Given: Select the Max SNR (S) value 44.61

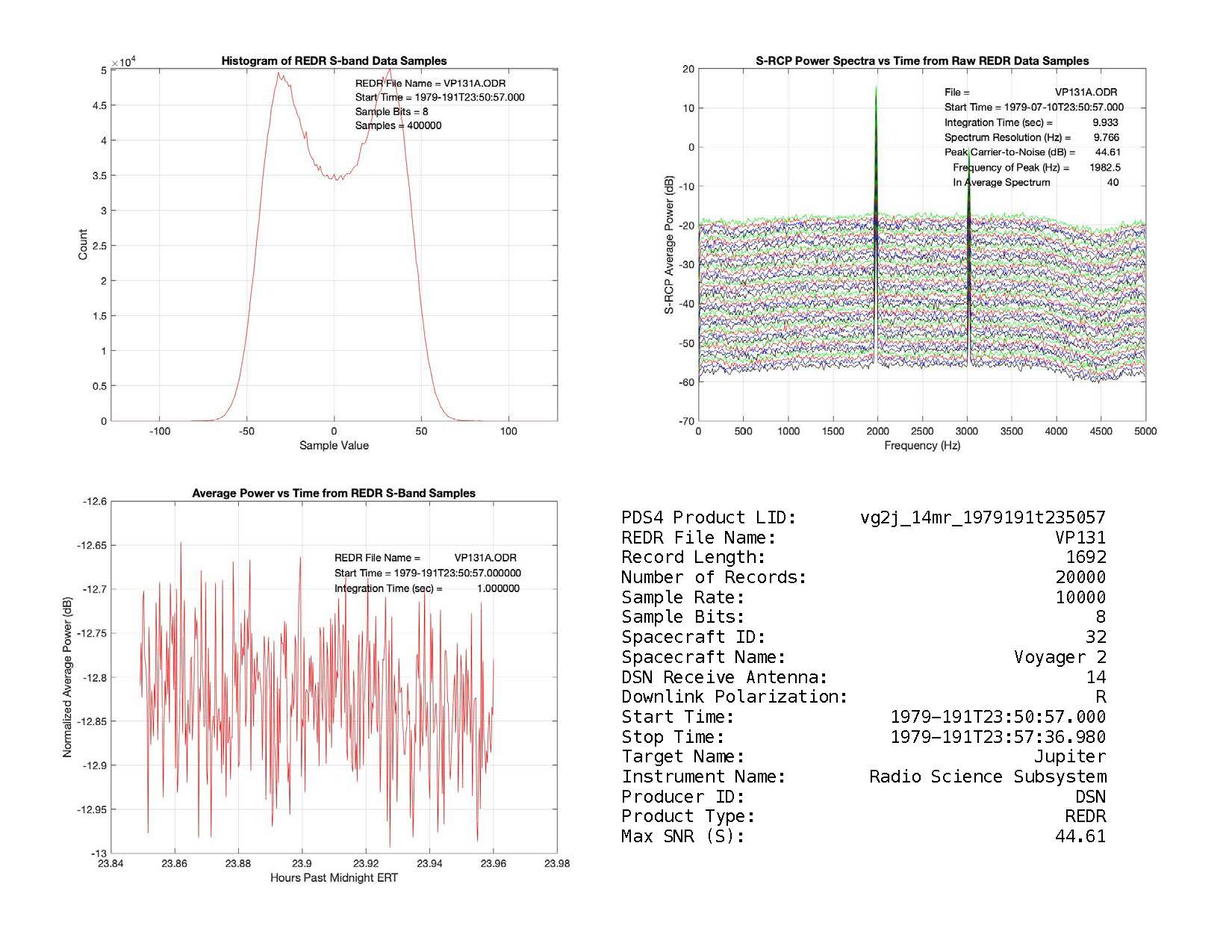Looking at the screenshot, I should (x=1080, y=836).
